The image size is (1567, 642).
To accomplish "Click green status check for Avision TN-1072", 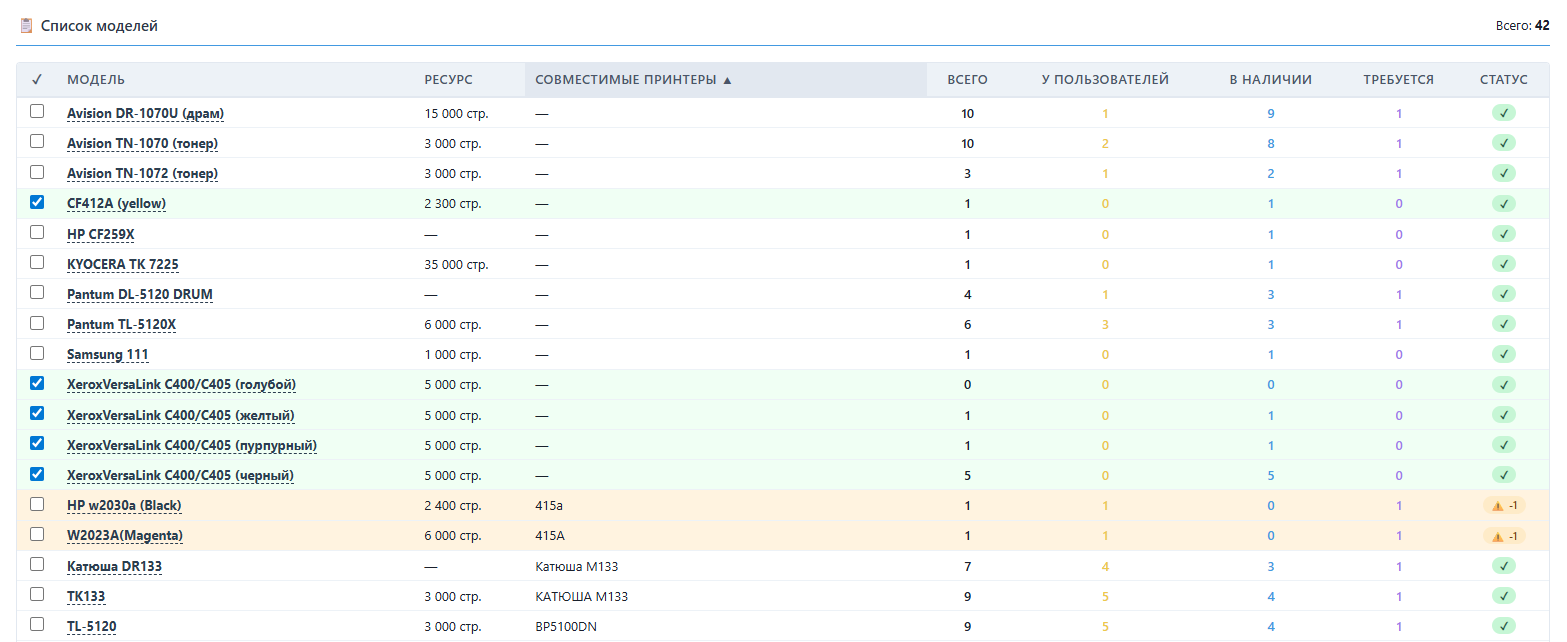I will [x=1503, y=173].
